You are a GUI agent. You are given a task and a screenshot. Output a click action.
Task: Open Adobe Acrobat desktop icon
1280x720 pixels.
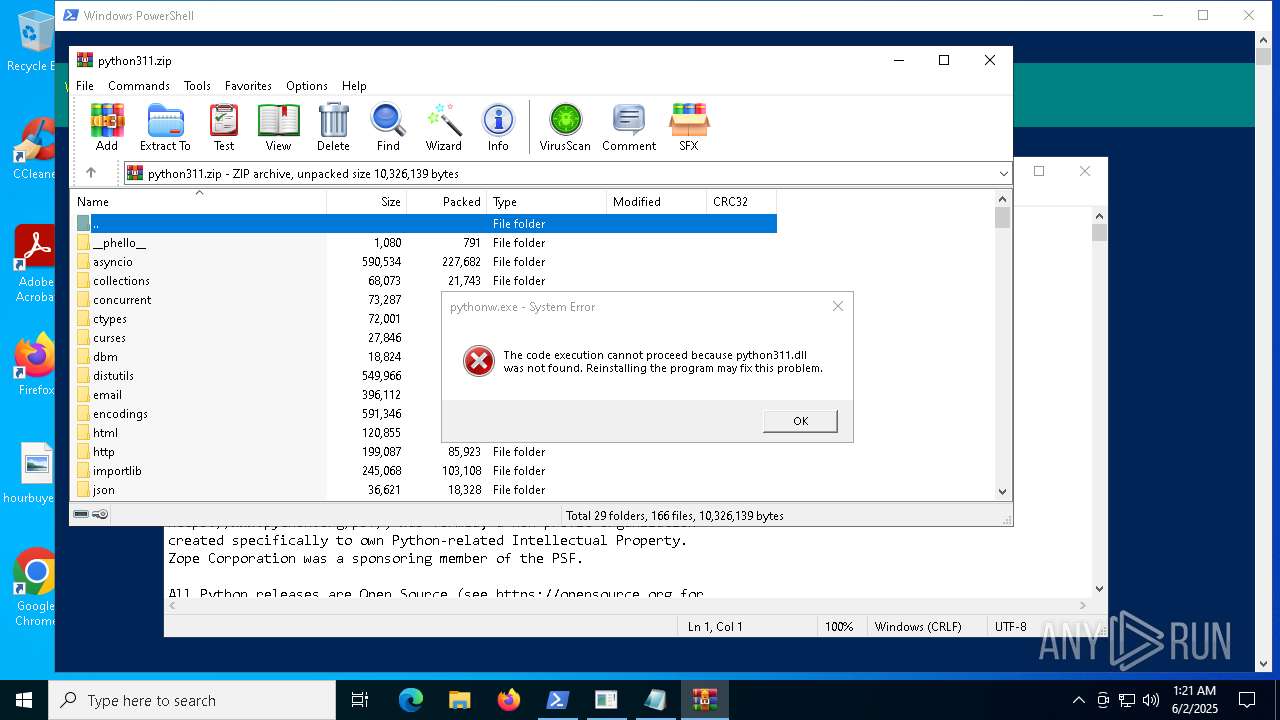[x=34, y=264]
